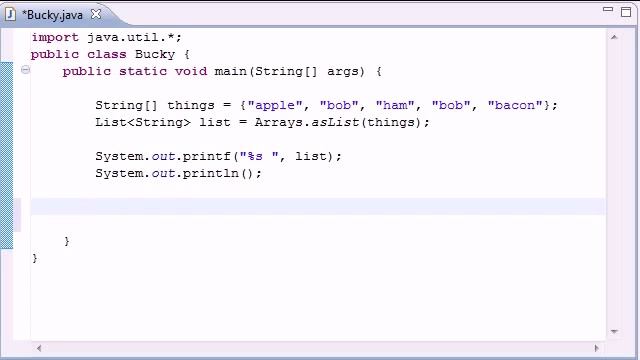Click the "ham" string literal
The image size is (640, 360).
(x=395, y=105)
